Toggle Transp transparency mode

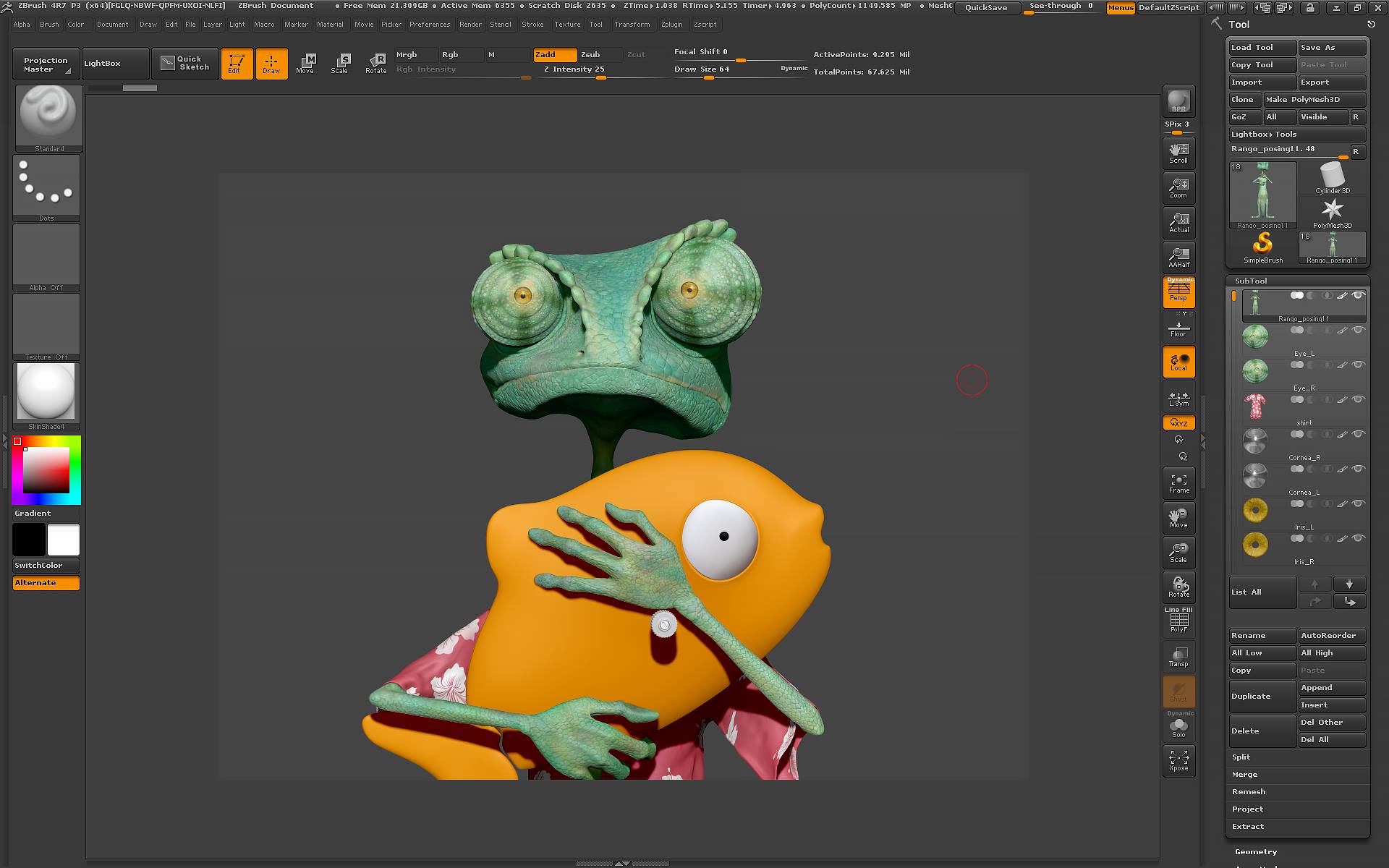1178,657
